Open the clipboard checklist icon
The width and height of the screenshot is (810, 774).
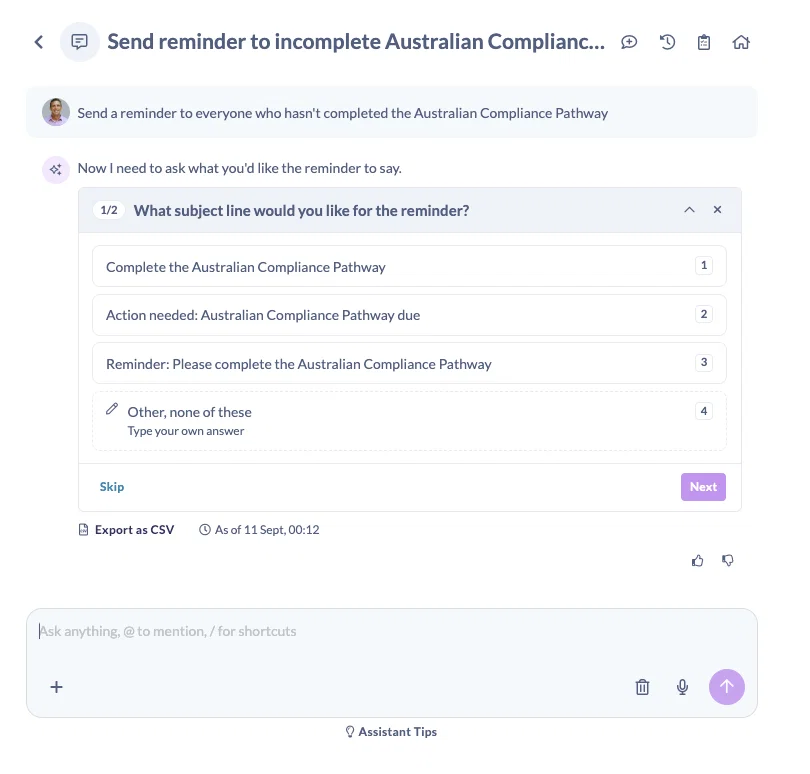coord(704,42)
